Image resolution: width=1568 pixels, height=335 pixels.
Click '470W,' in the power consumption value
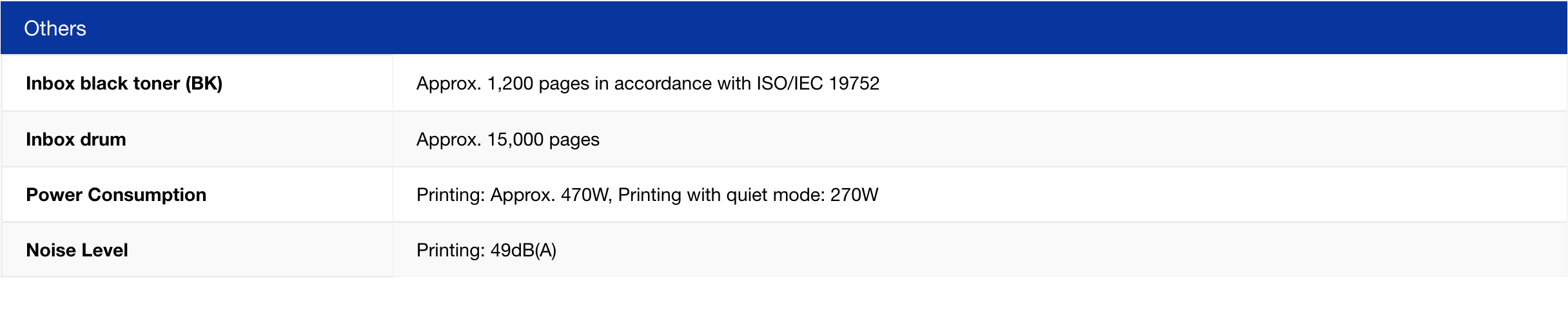click(586, 195)
